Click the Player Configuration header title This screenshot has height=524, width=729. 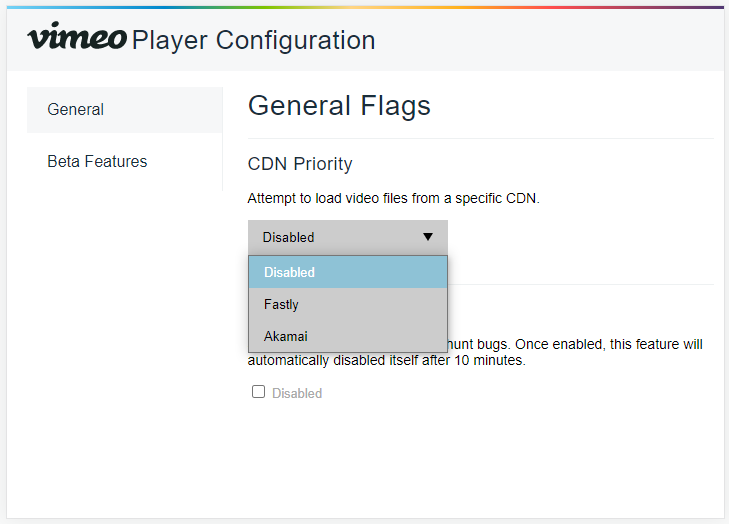tap(253, 40)
